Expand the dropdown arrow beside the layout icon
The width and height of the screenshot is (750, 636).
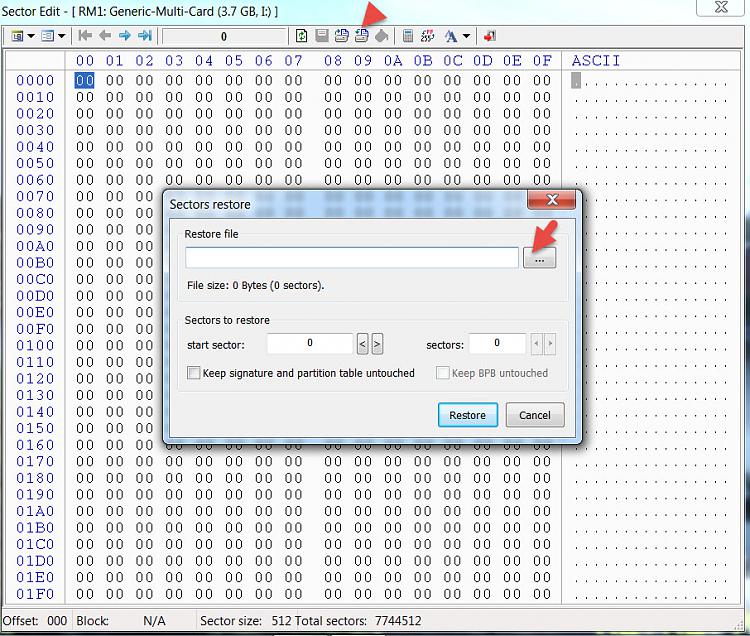[61, 36]
